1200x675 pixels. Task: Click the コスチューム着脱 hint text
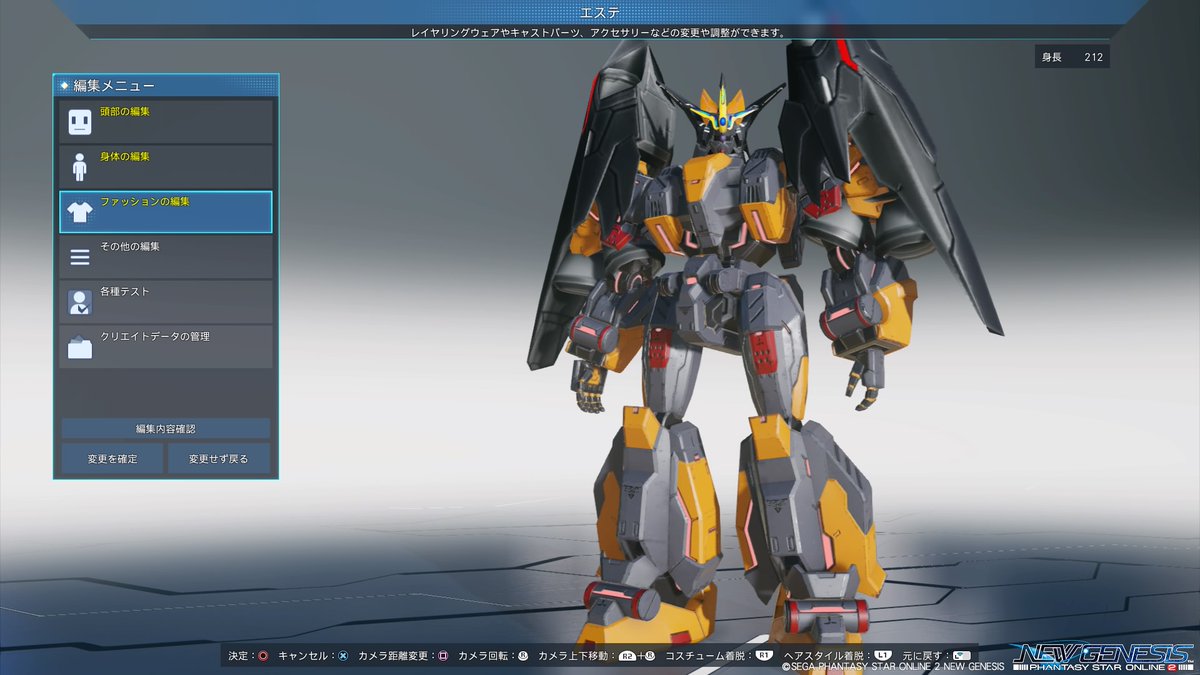(x=707, y=656)
